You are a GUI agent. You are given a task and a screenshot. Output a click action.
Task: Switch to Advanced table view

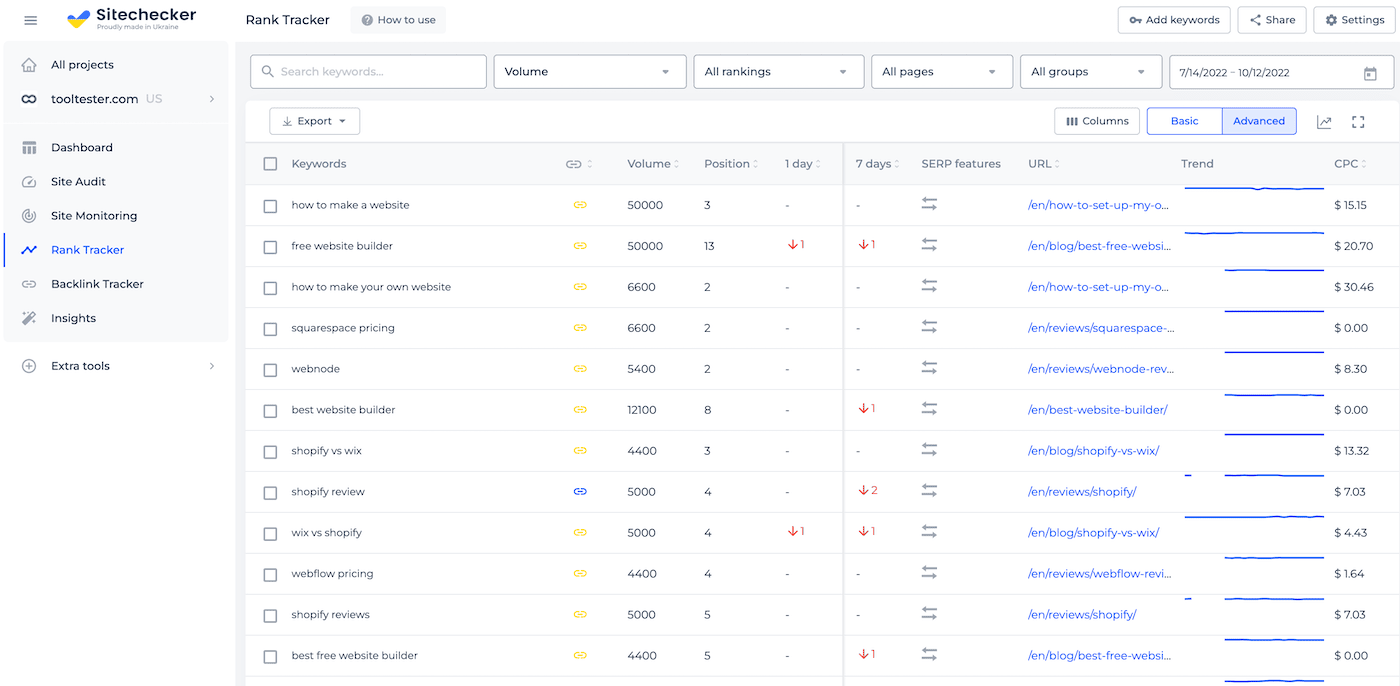click(x=1259, y=121)
